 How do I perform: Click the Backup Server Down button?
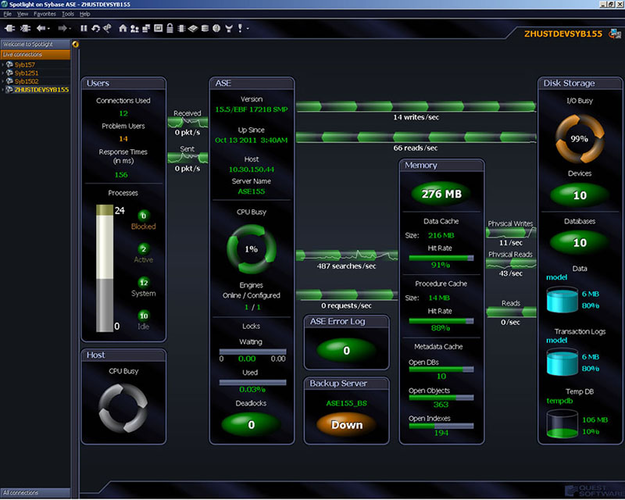(347, 425)
